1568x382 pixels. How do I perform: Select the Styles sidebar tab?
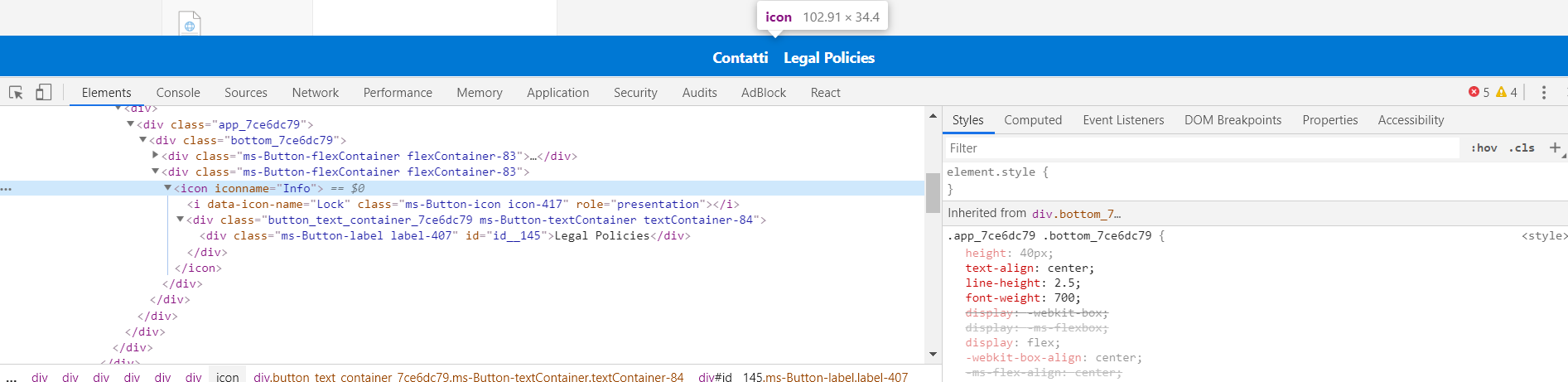(968, 120)
